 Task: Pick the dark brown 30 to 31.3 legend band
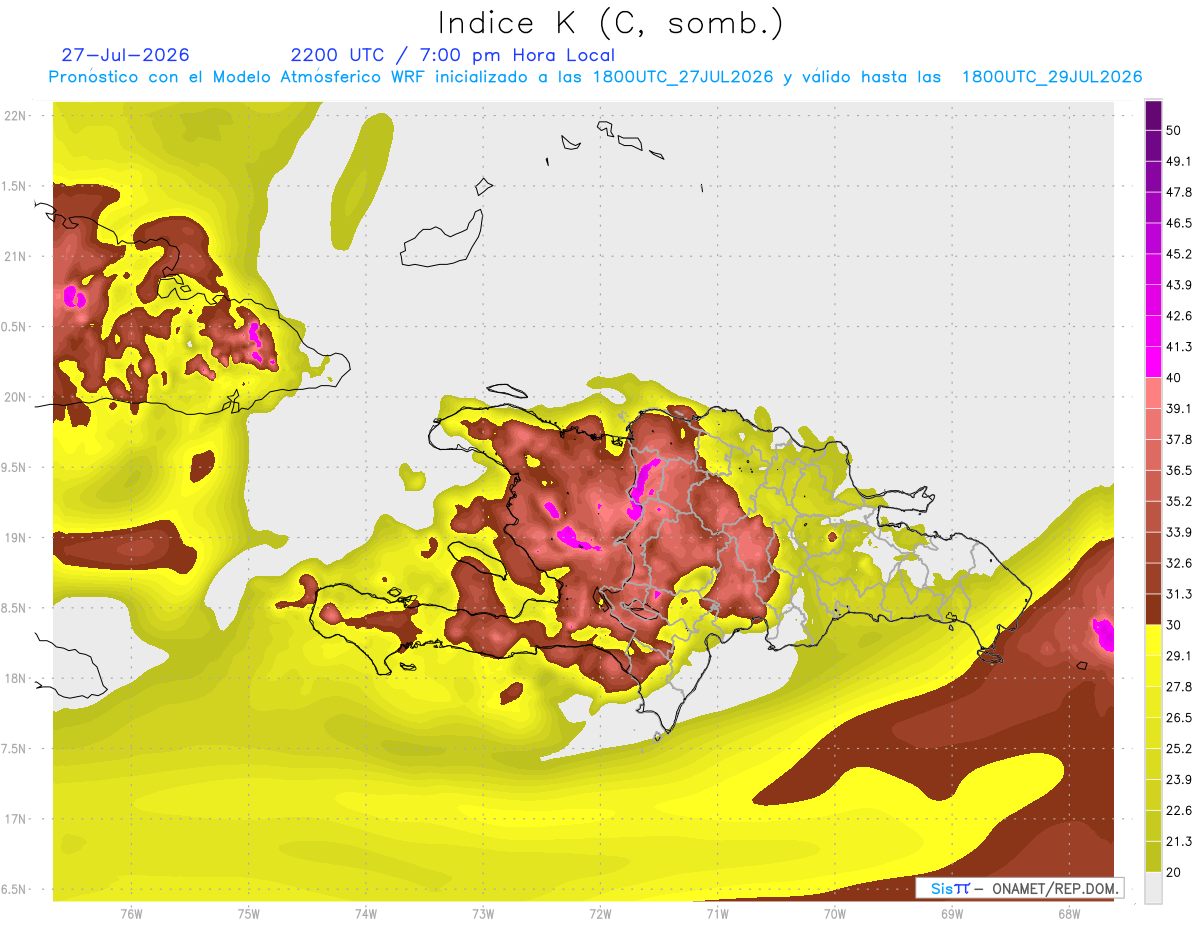(x=1153, y=609)
